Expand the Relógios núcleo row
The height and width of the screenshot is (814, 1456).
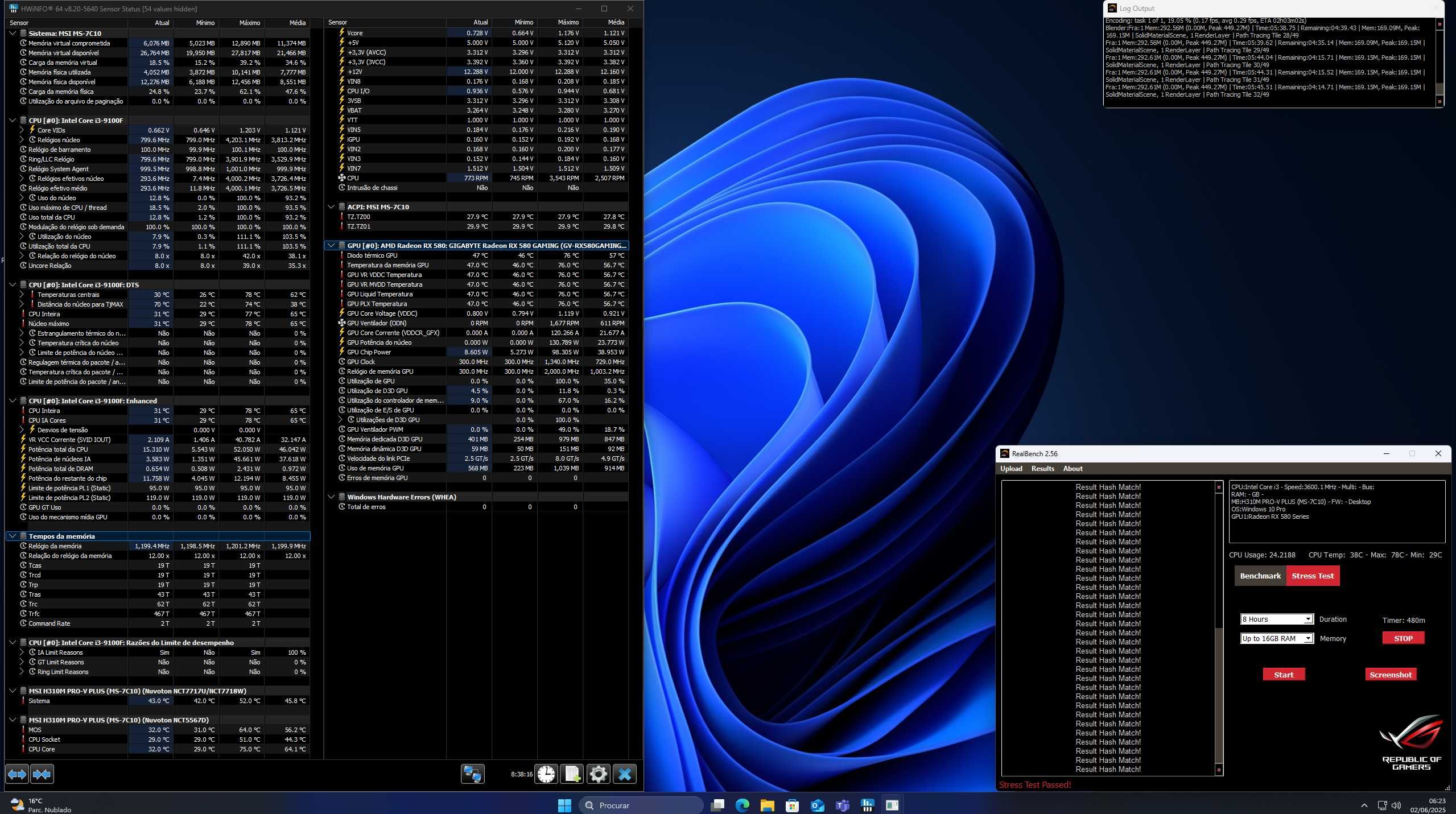point(22,140)
